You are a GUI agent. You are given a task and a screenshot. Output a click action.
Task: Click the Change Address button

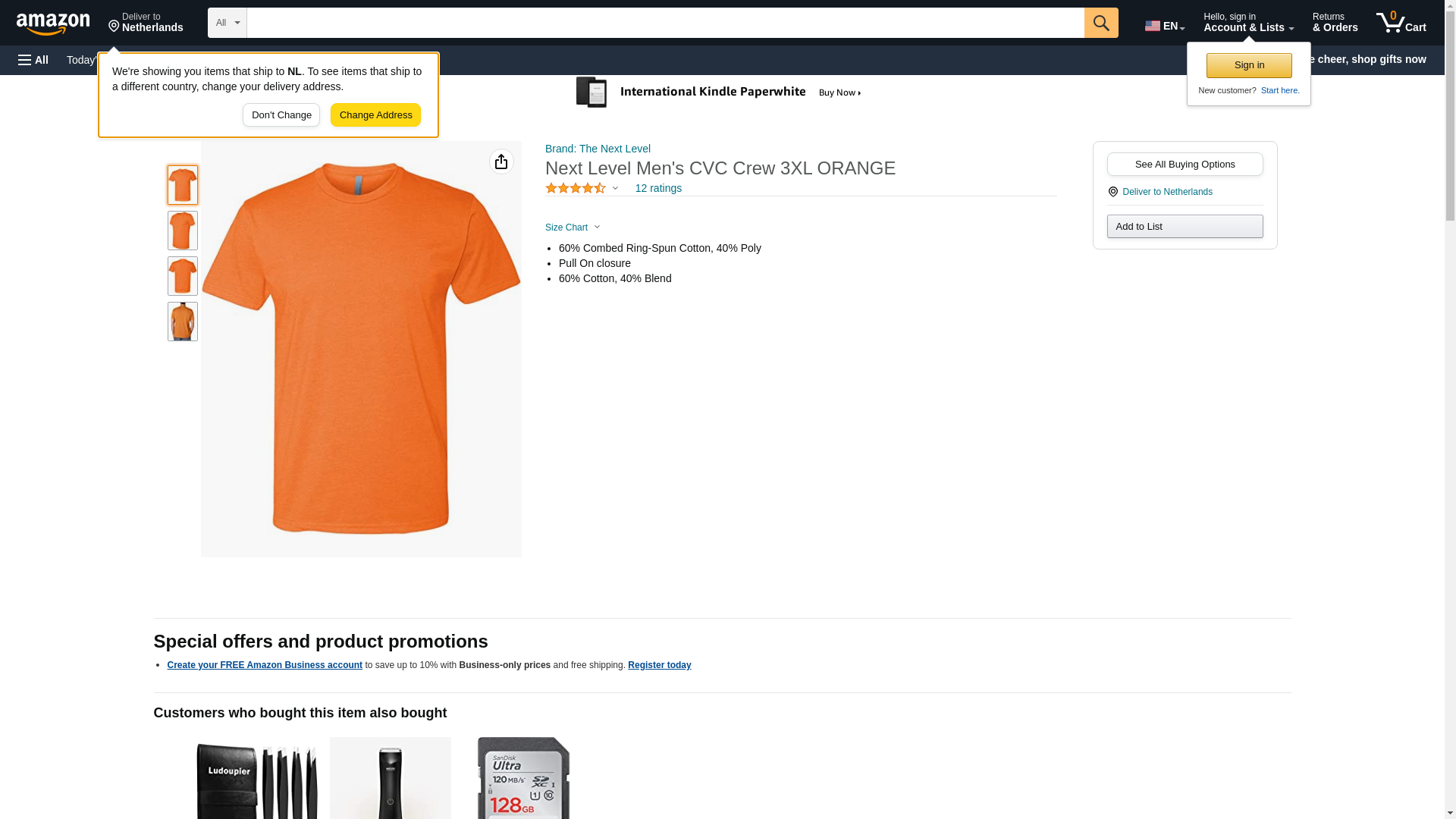click(x=375, y=115)
